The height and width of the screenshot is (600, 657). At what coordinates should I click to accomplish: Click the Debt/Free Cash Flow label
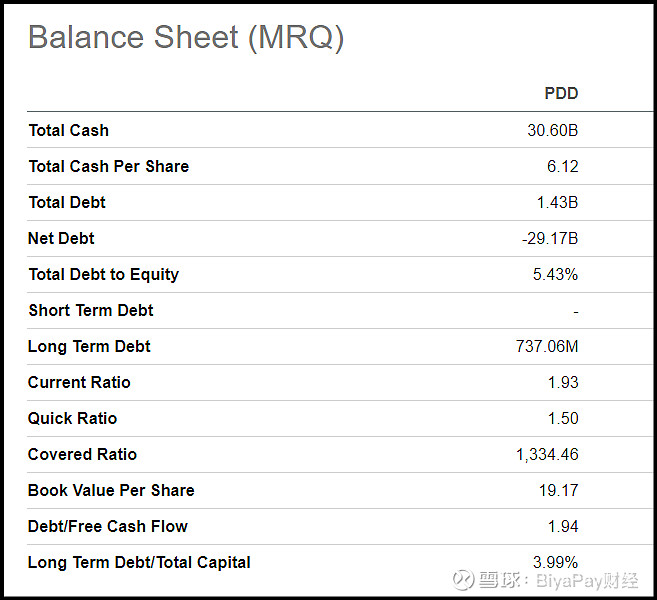108,527
